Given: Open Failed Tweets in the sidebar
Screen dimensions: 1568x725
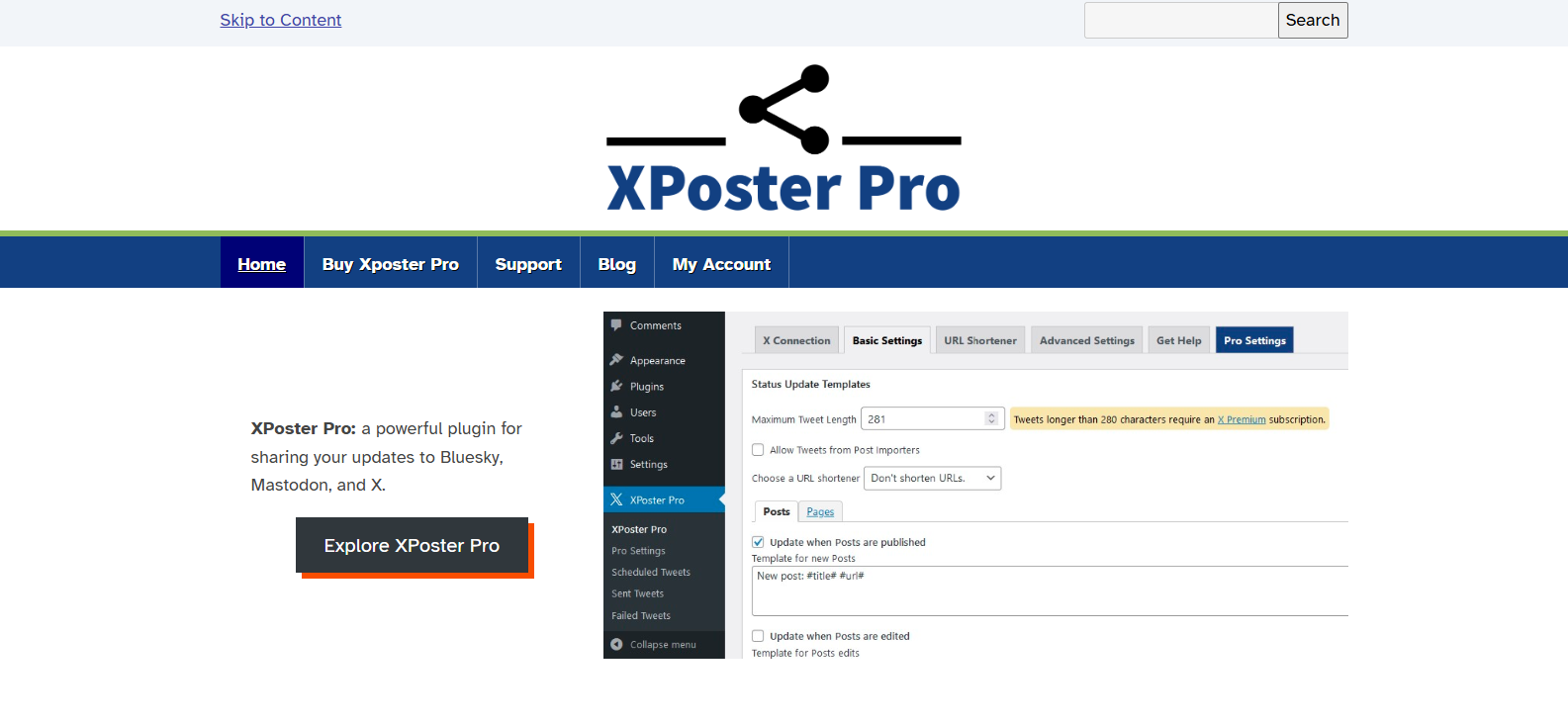Looking at the screenshot, I should point(641,615).
